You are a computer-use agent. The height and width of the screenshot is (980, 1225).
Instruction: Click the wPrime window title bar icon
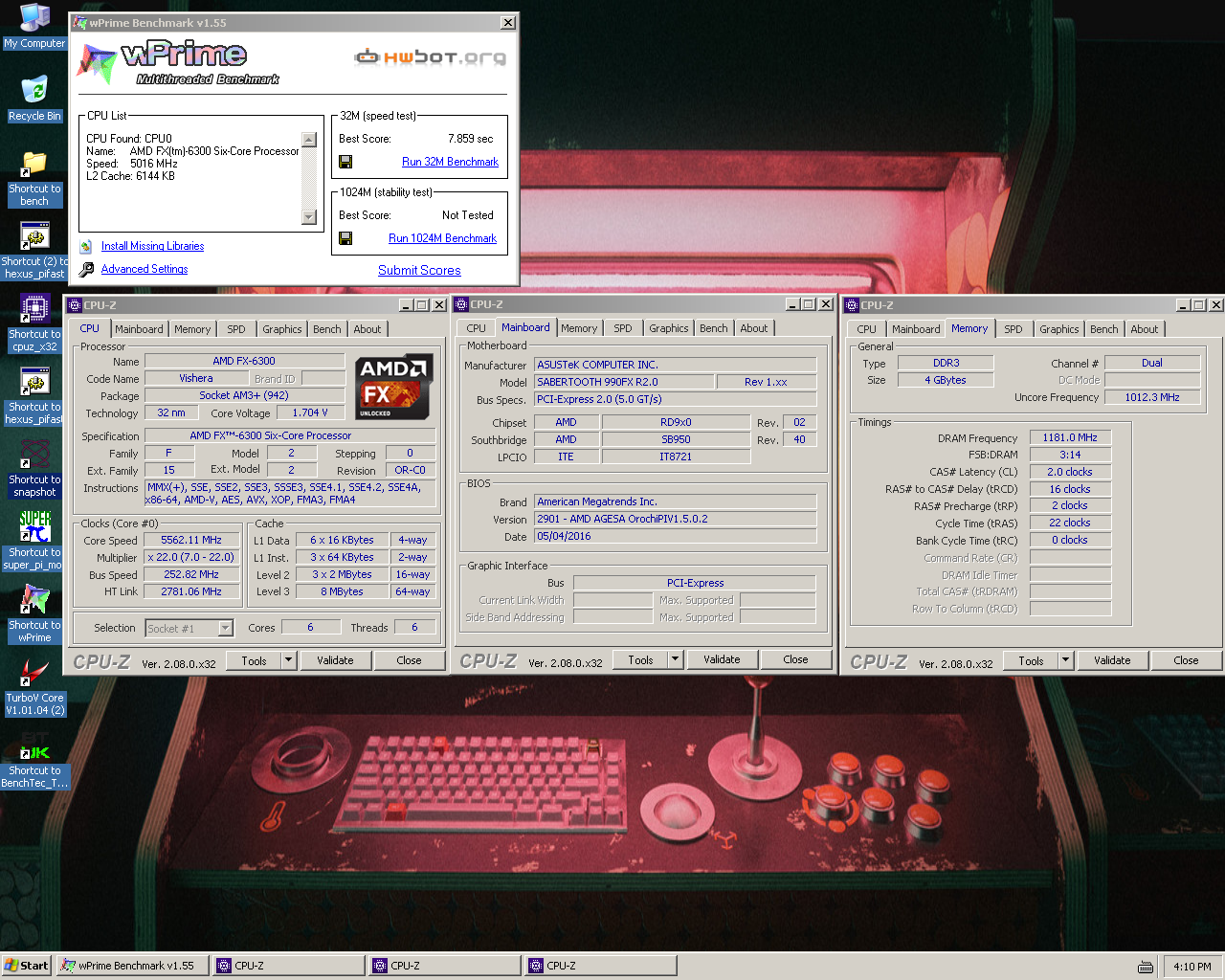[x=79, y=23]
